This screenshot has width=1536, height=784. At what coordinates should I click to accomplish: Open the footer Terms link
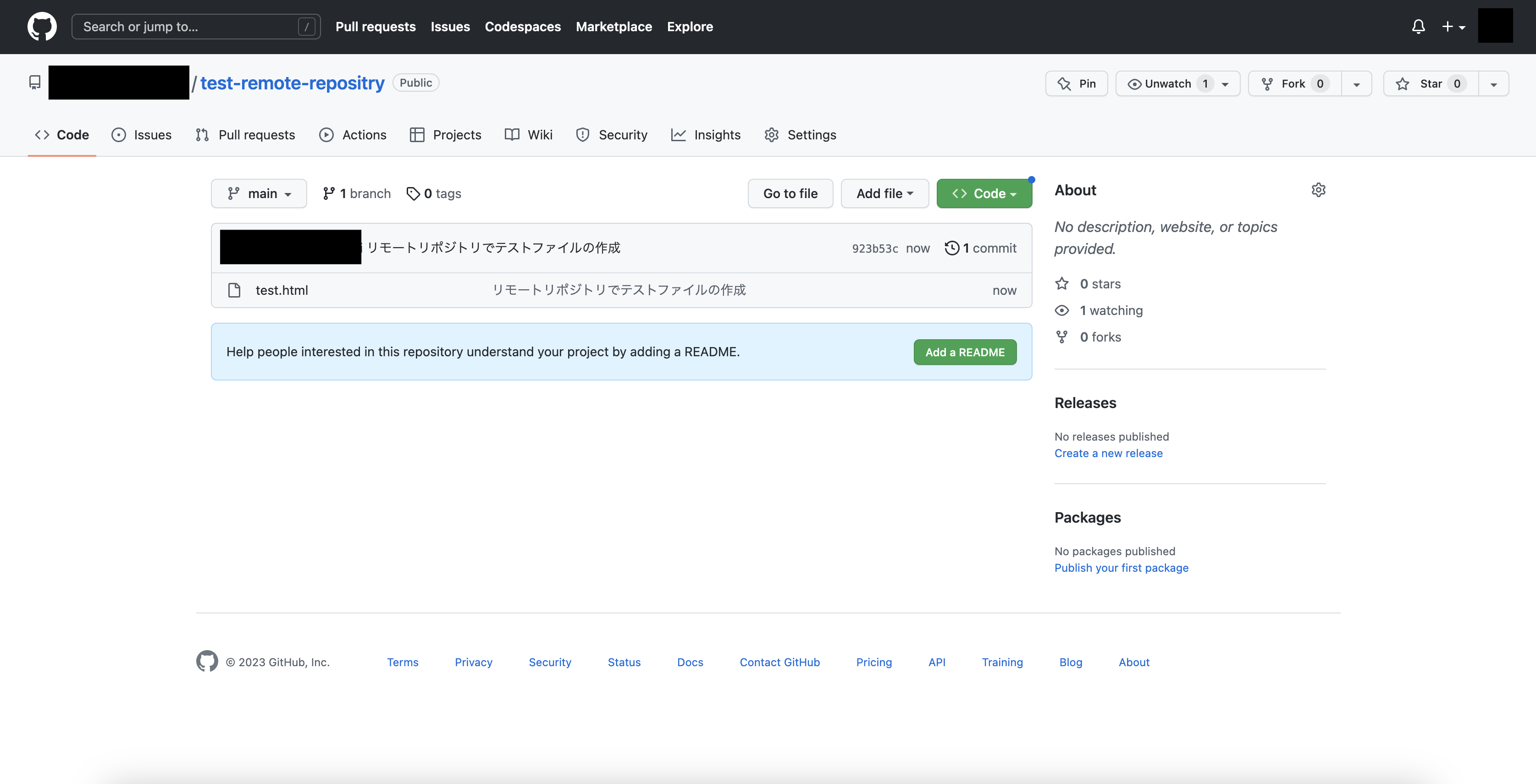pyautogui.click(x=403, y=663)
